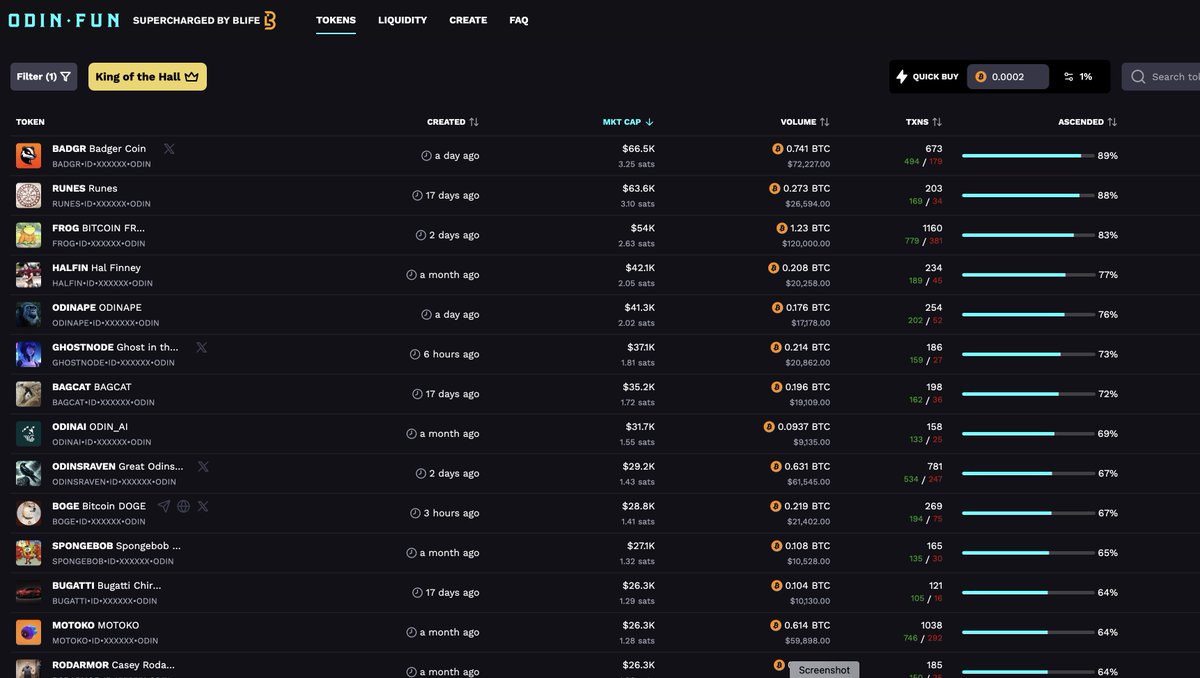Image resolution: width=1200 pixels, height=678 pixels.
Task: Click the BOGE token avatar
Action: [x=28, y=513]
